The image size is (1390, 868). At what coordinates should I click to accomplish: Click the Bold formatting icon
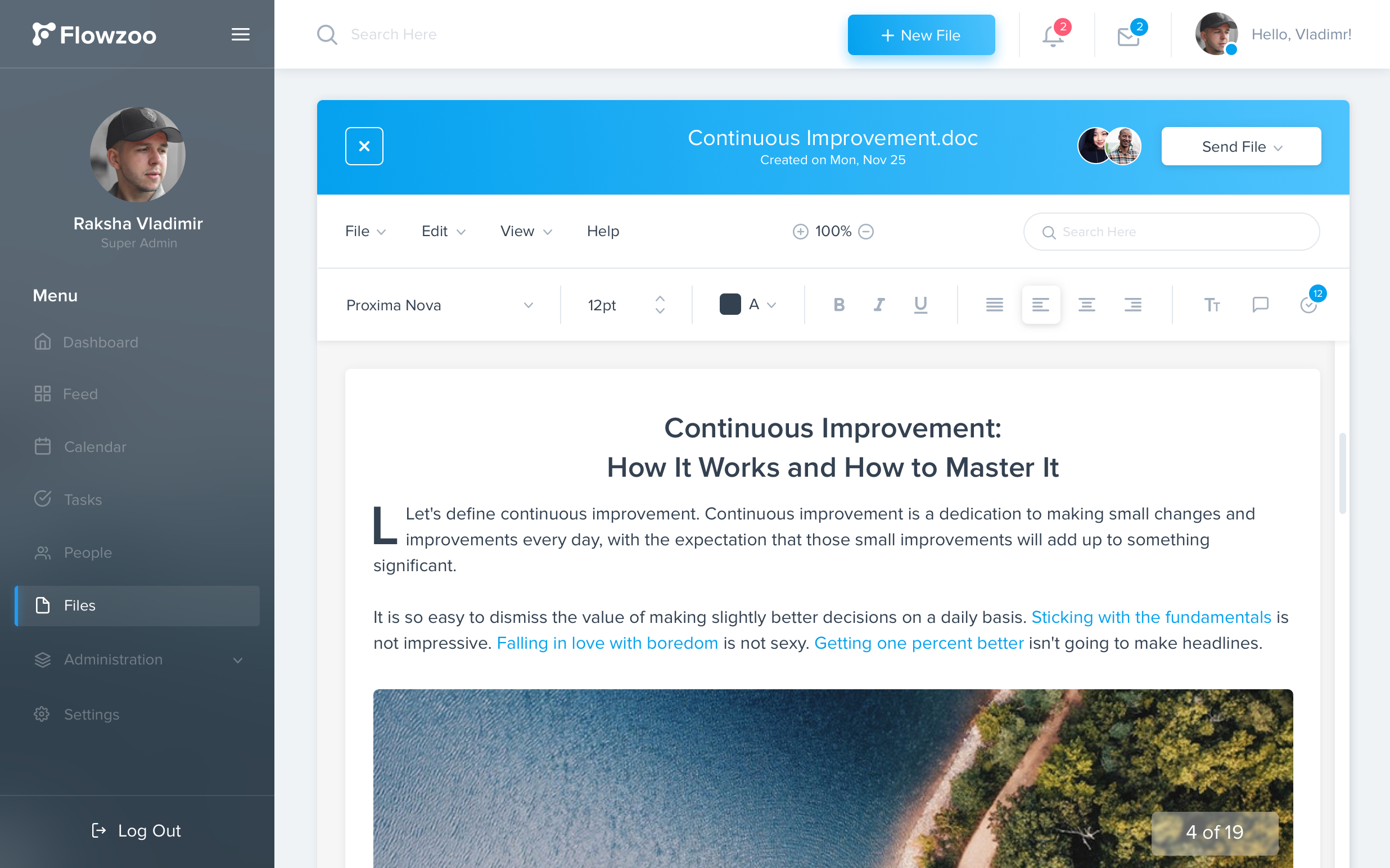pos(838,305)
